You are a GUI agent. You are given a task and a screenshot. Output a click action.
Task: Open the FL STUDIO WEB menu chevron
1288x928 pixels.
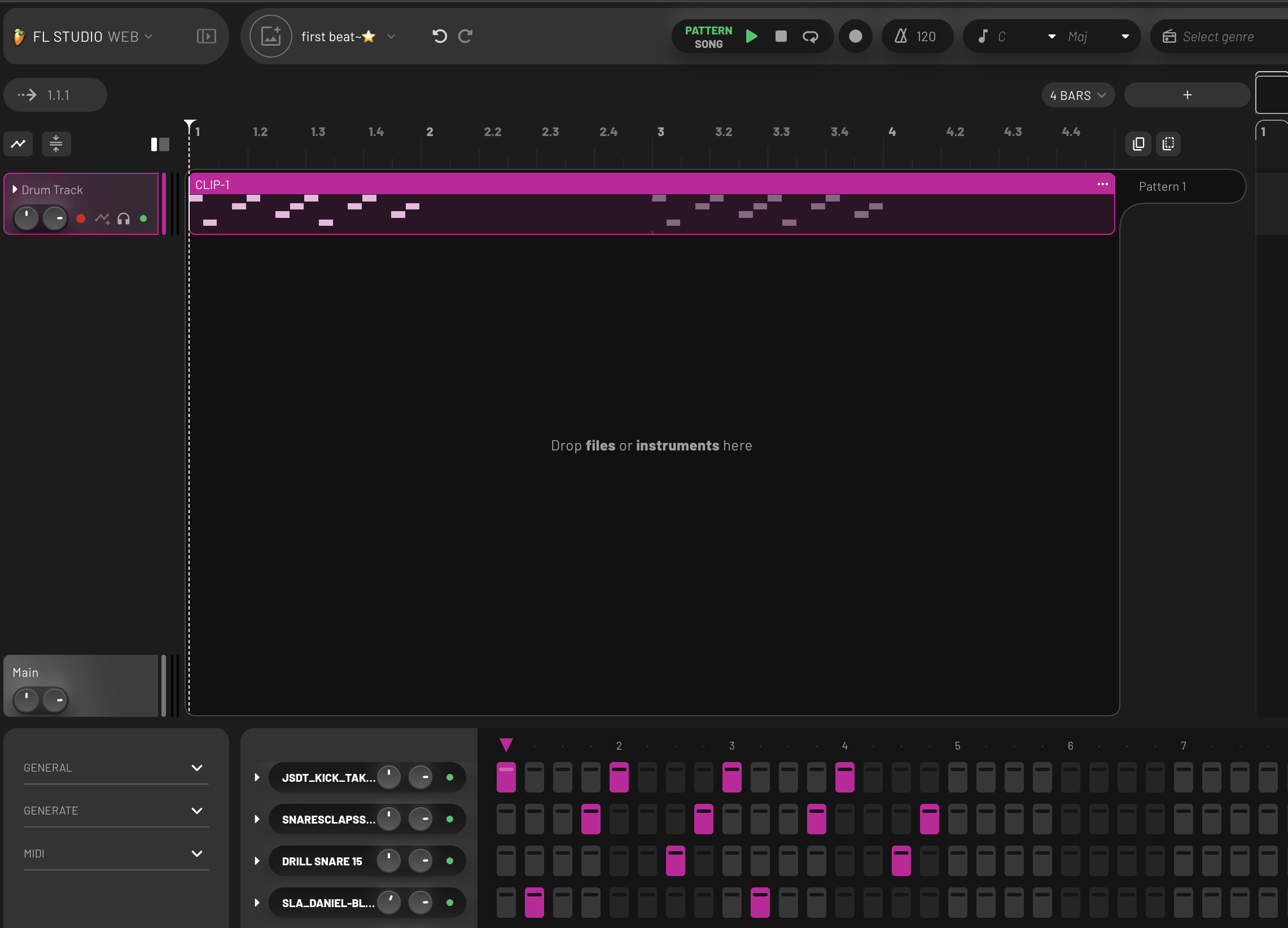149,36
